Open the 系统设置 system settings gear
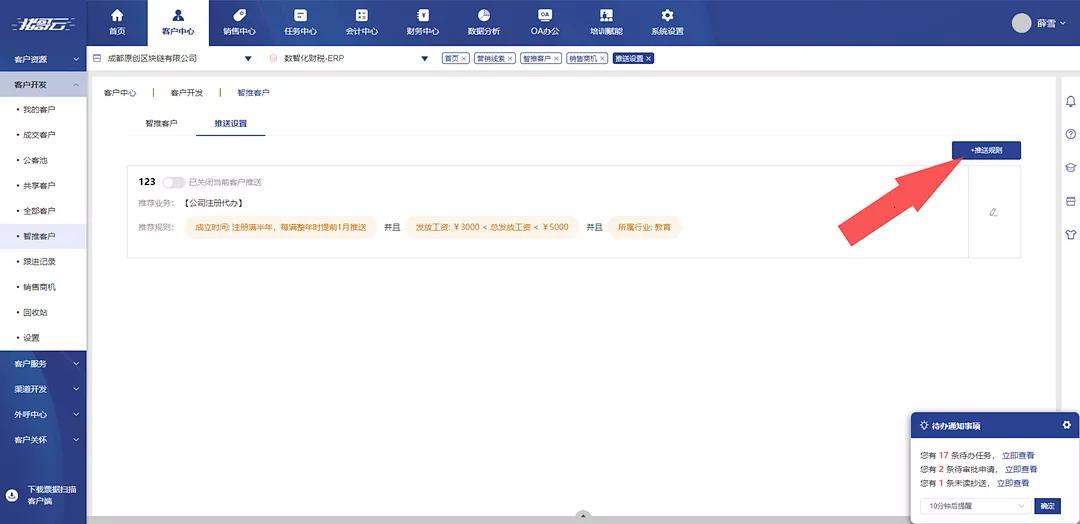The height and width of the screenshot is (524, 1080). [x=667, y=23]
